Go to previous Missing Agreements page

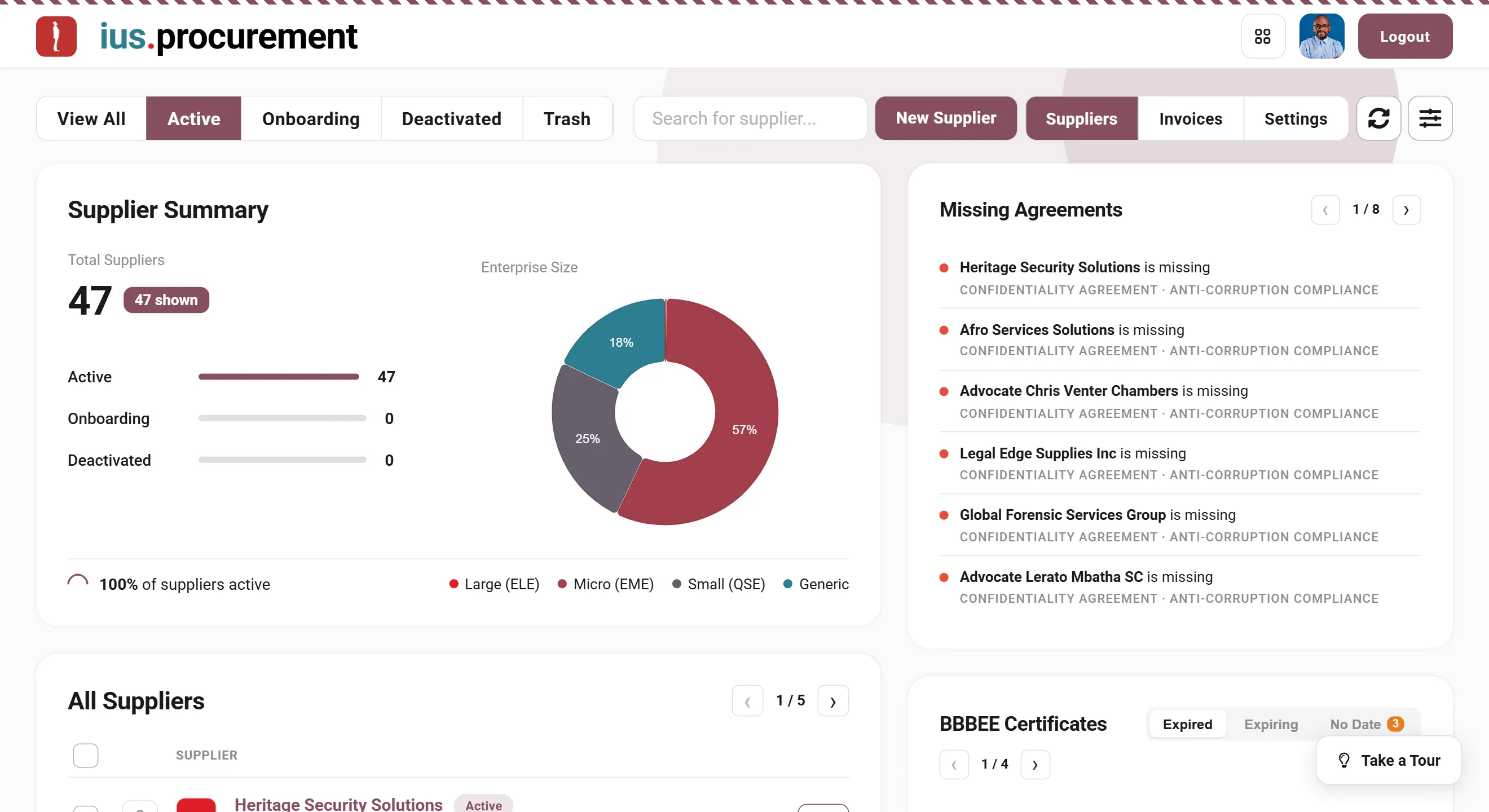pos(1325,210)
